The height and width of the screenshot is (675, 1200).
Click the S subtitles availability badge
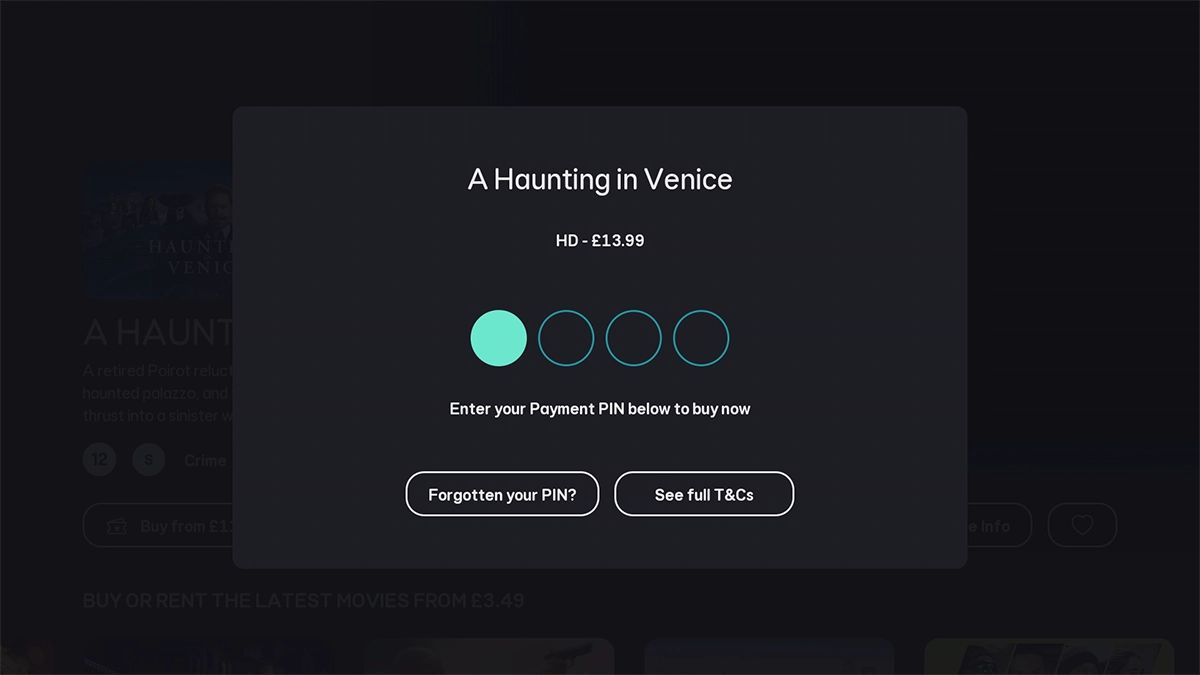[148, 459]
